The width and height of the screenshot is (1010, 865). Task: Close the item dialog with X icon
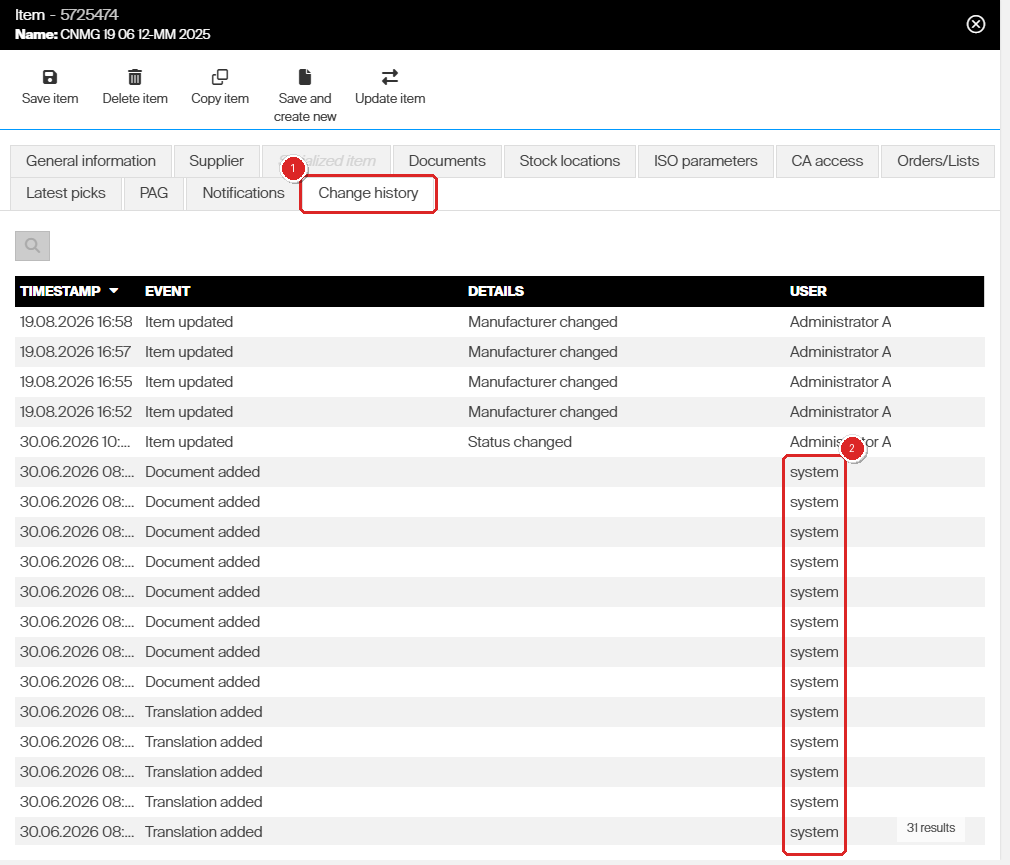pyautogui.click(x=976, y=24)
